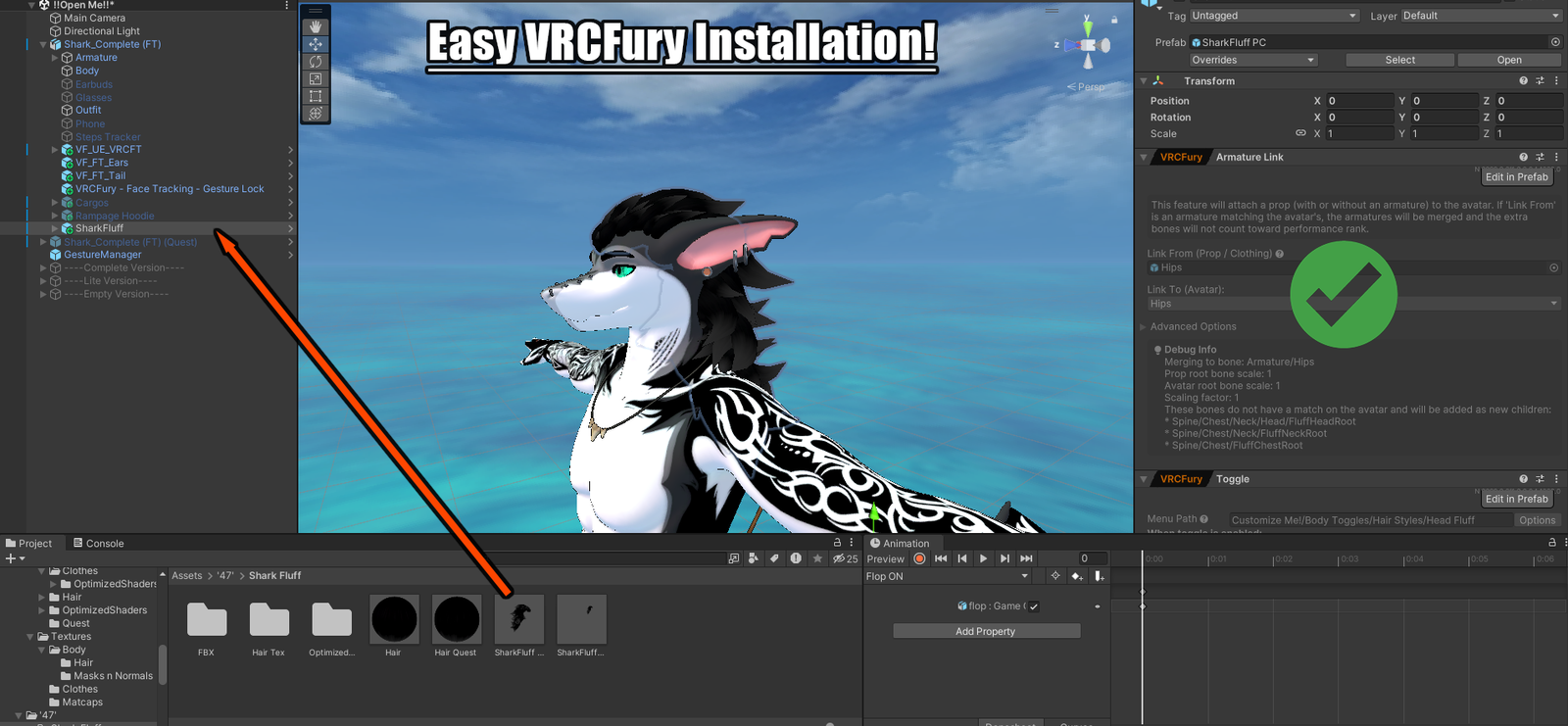Select the Scale tool in scene toolbar
This screenshot has width=1568, height=726.
[x=315, y=79]
